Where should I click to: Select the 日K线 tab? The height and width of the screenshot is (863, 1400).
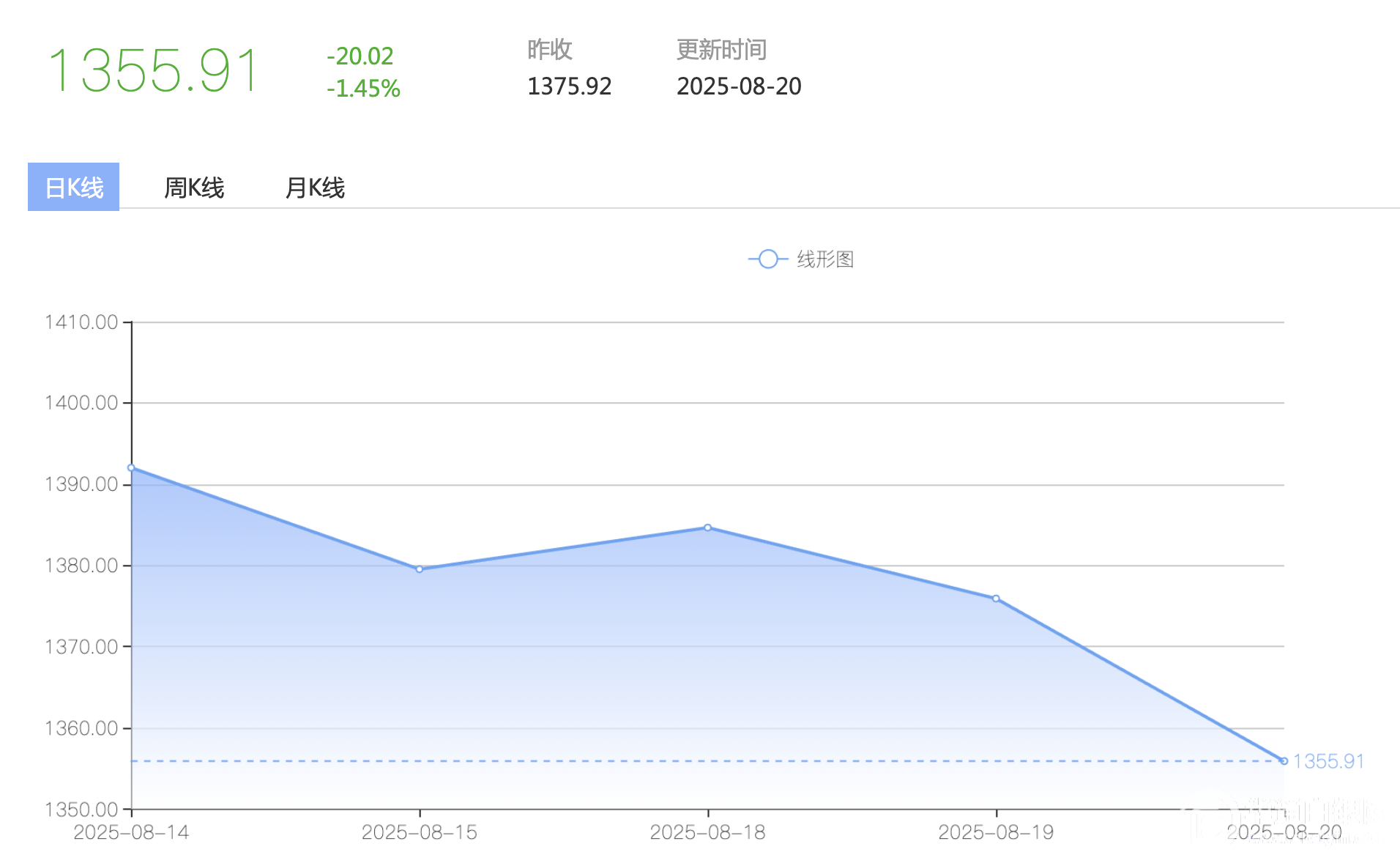coord(73,188)
